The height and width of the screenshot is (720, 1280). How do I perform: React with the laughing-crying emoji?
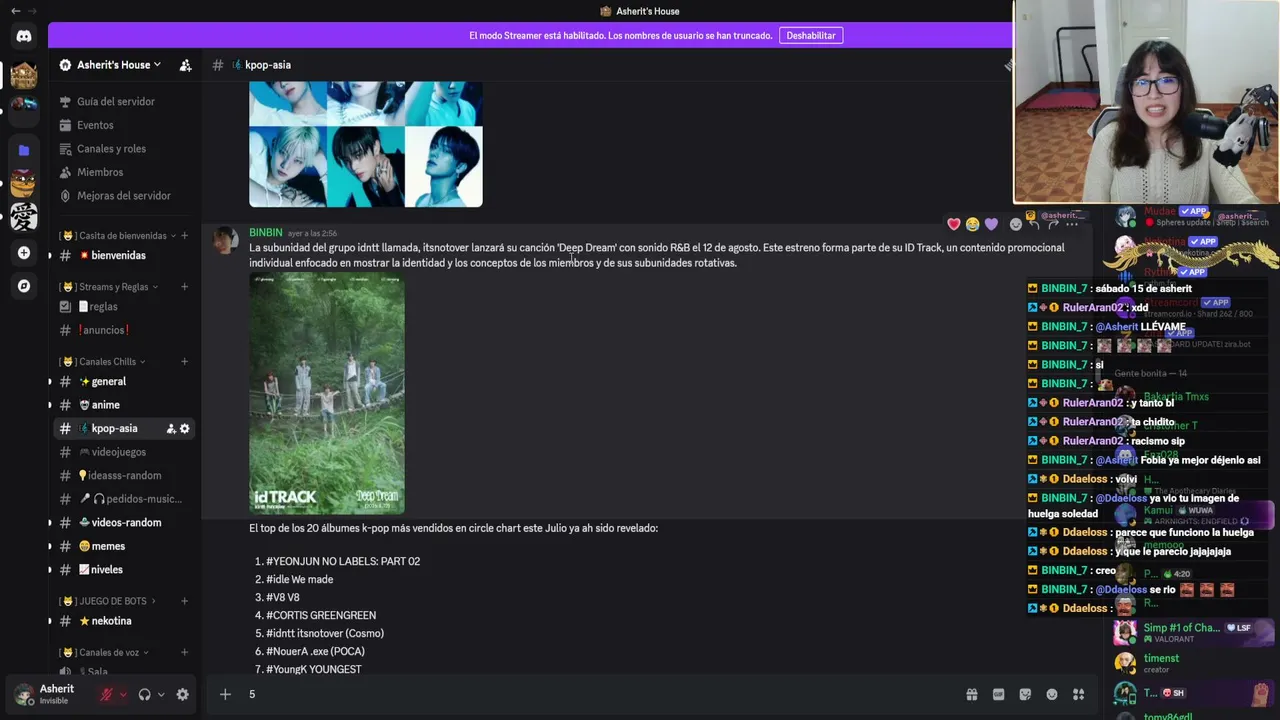point(973,224)
